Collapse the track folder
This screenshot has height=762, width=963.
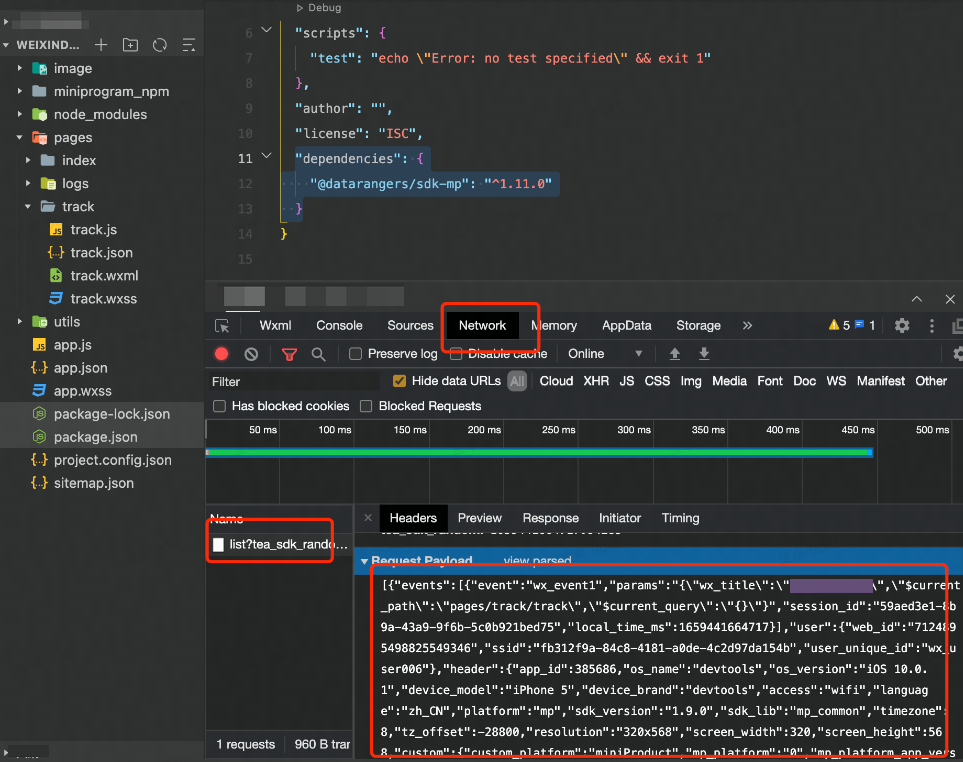pyautogui.click(x=28, y=206)
